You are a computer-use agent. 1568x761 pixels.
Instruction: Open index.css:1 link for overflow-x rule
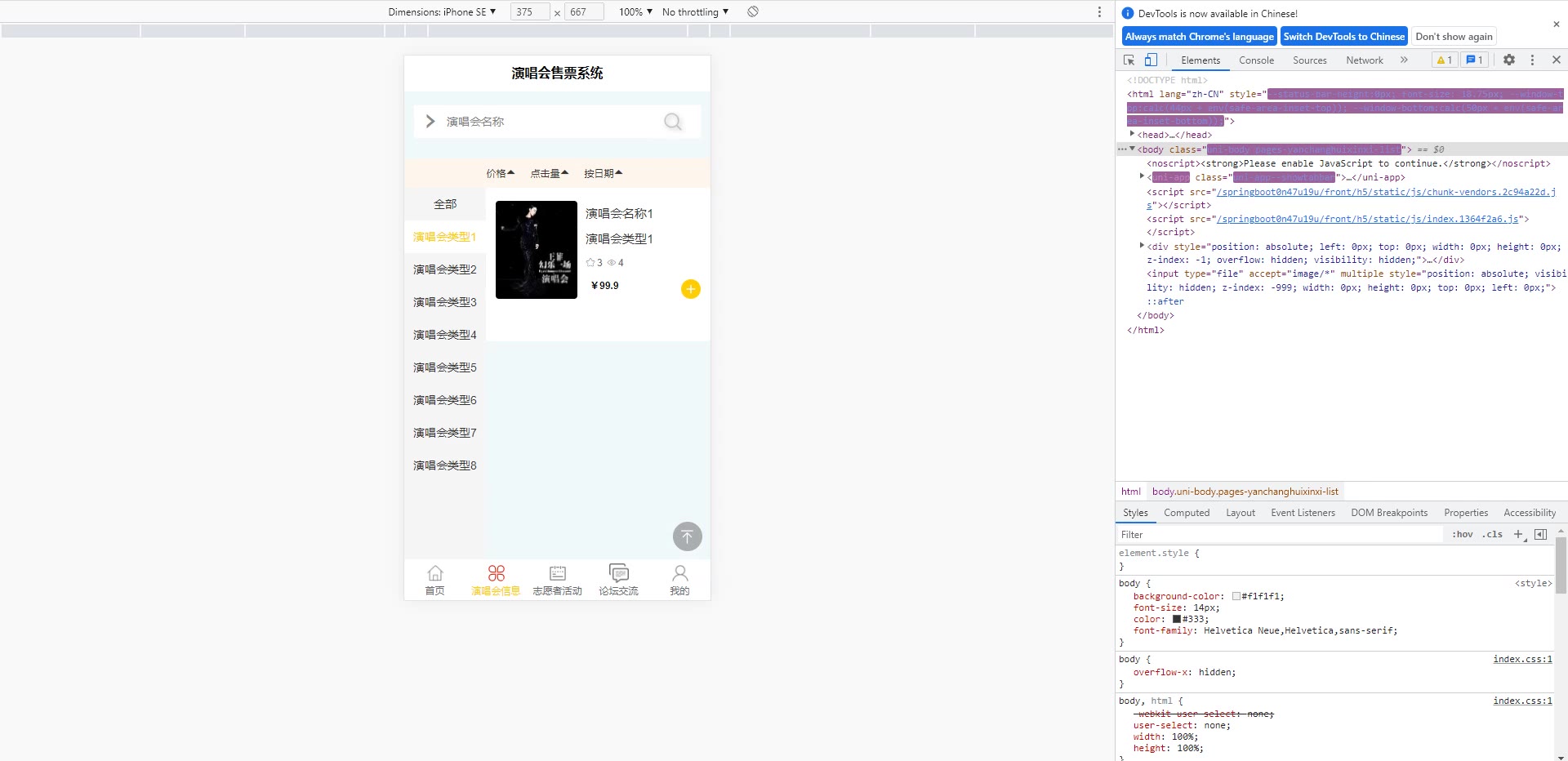point(1522,659)
